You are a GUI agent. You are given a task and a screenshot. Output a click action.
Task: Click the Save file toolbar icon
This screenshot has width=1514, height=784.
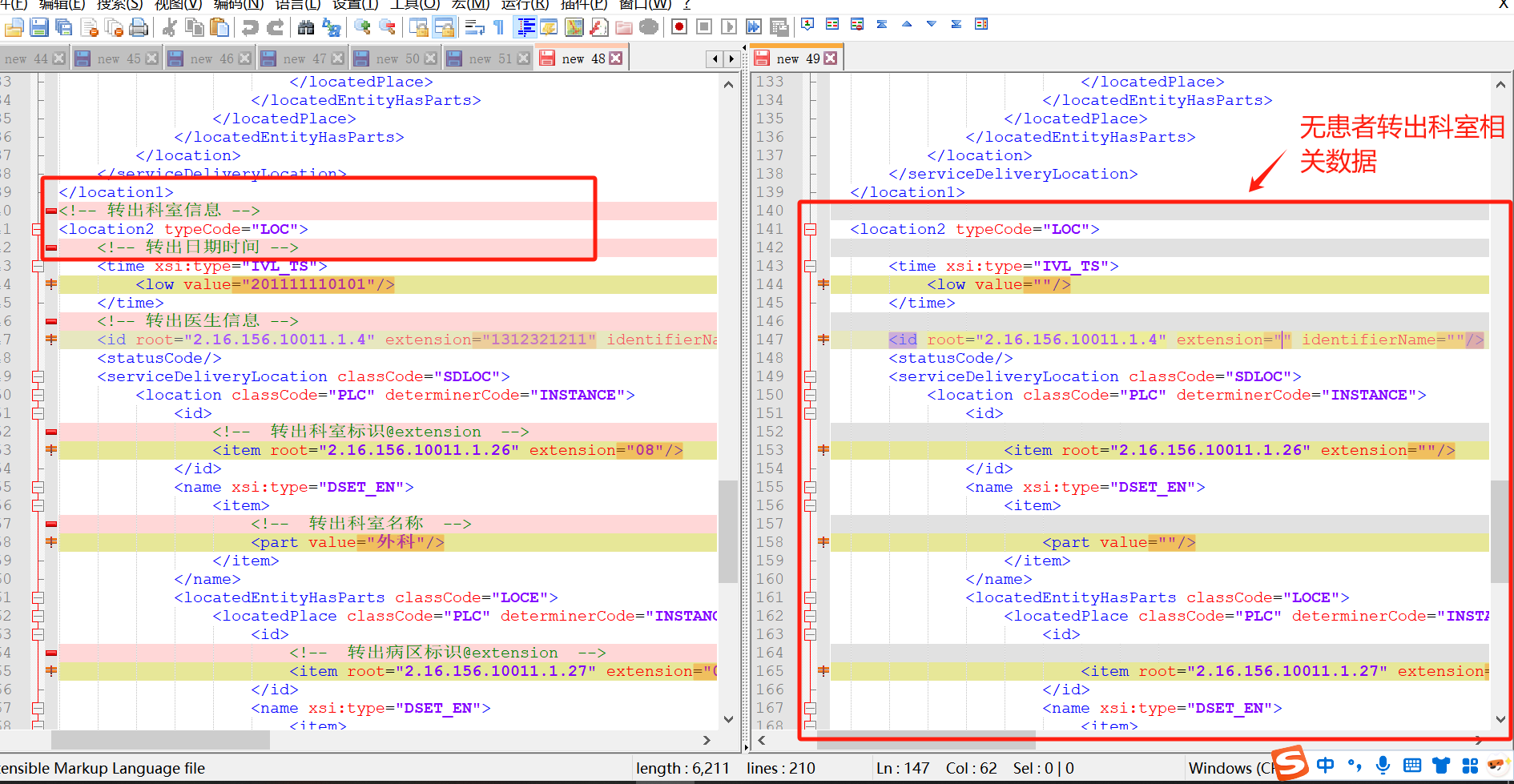point(38,28)
